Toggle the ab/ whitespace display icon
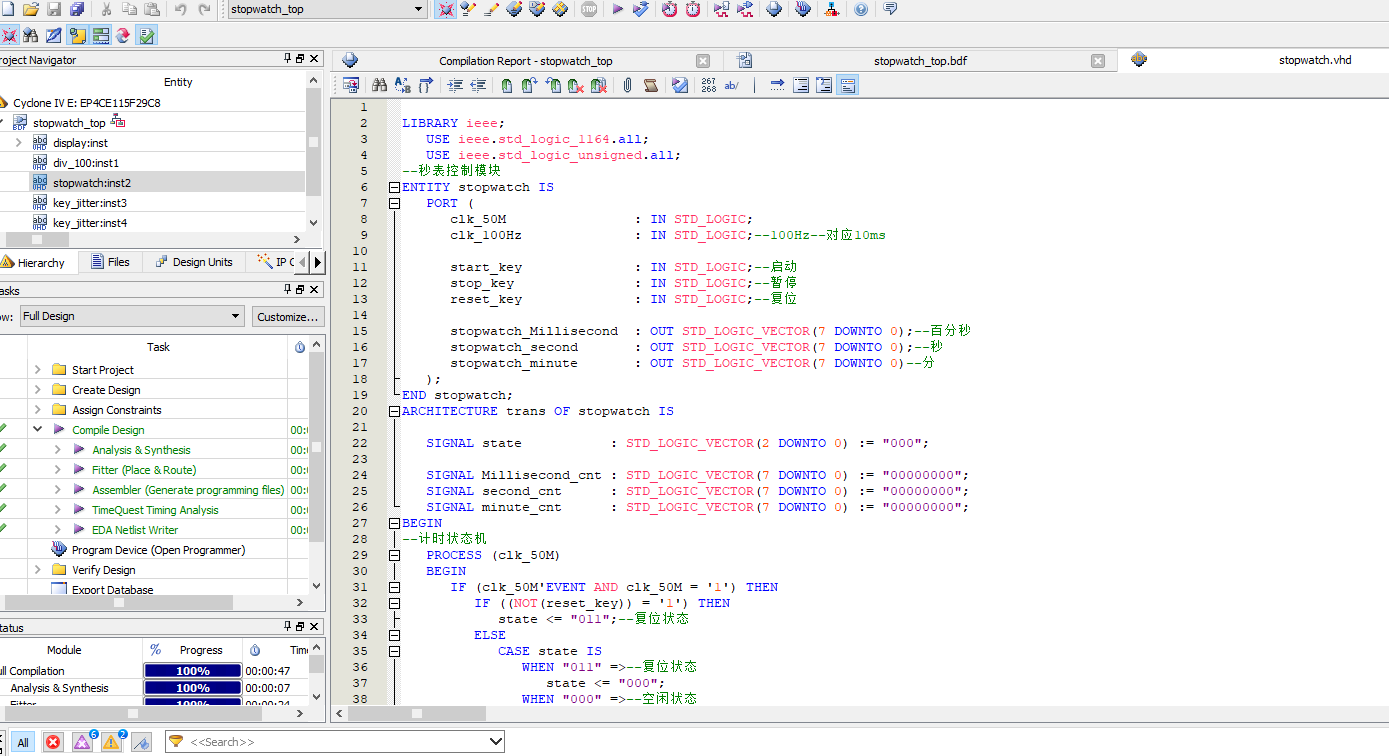 point(731,85)
